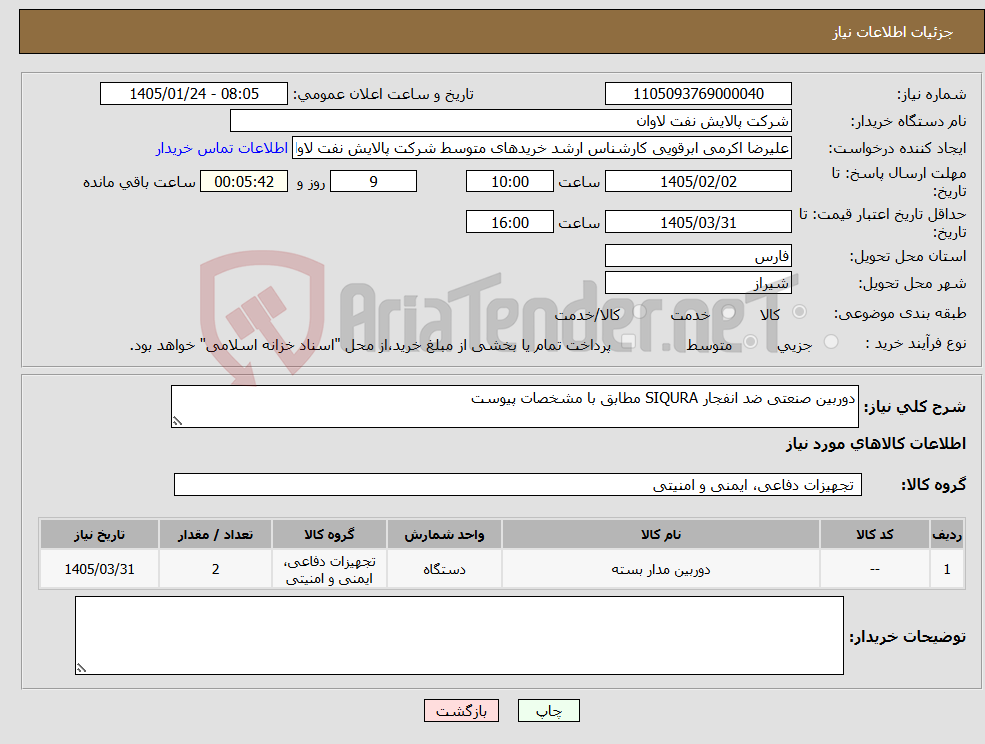Click the response deadline date 1405/02/02

point(698,182)
